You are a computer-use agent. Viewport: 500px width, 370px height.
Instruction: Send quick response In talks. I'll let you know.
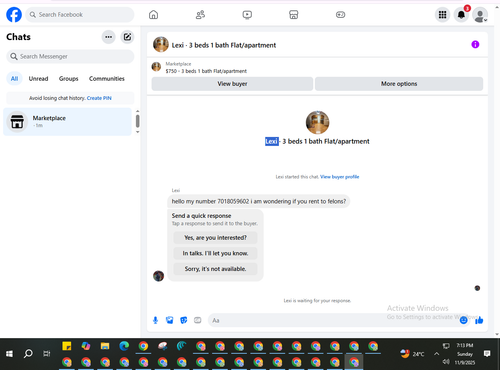point(215,253)
